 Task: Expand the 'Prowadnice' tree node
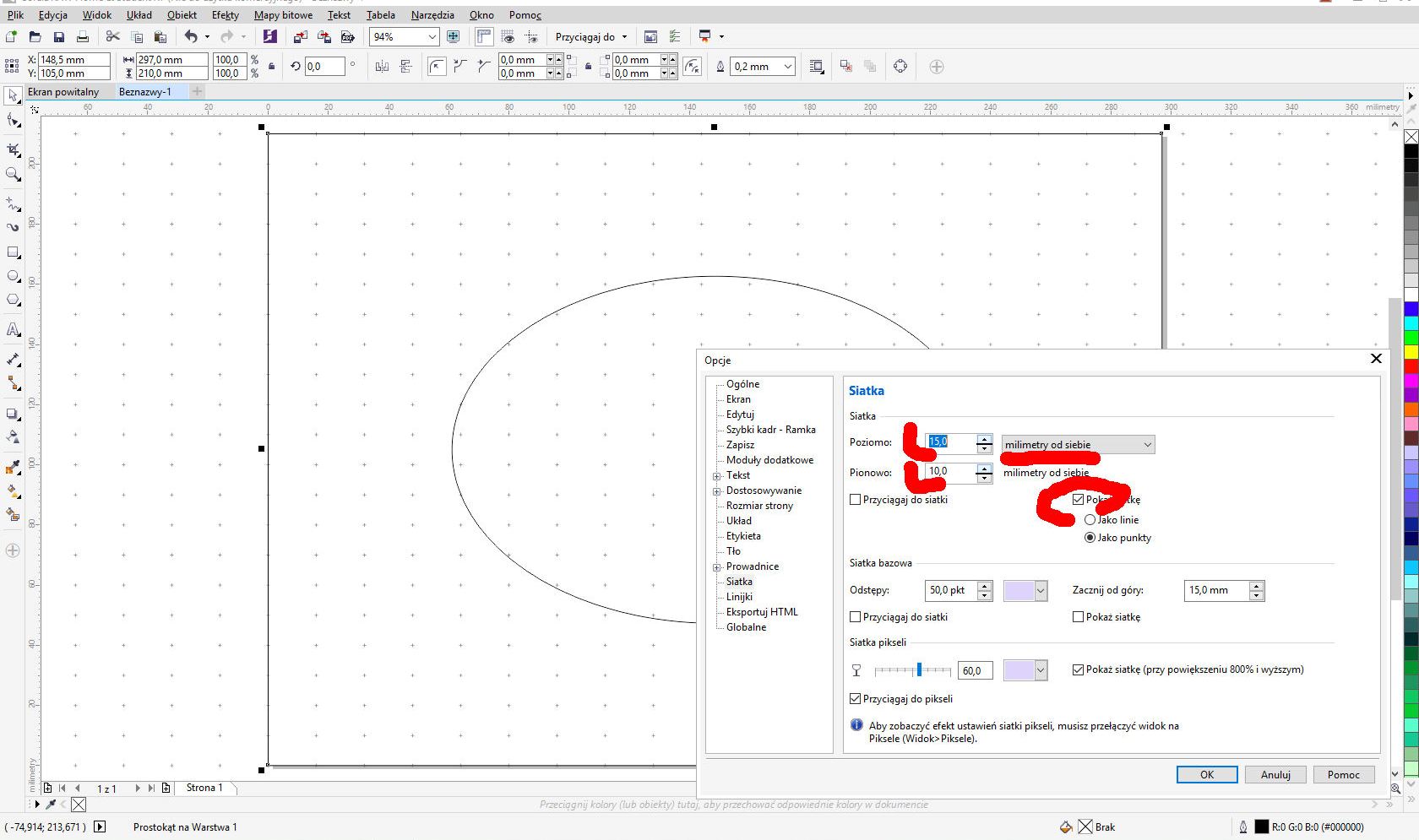(x=717, y=567)
